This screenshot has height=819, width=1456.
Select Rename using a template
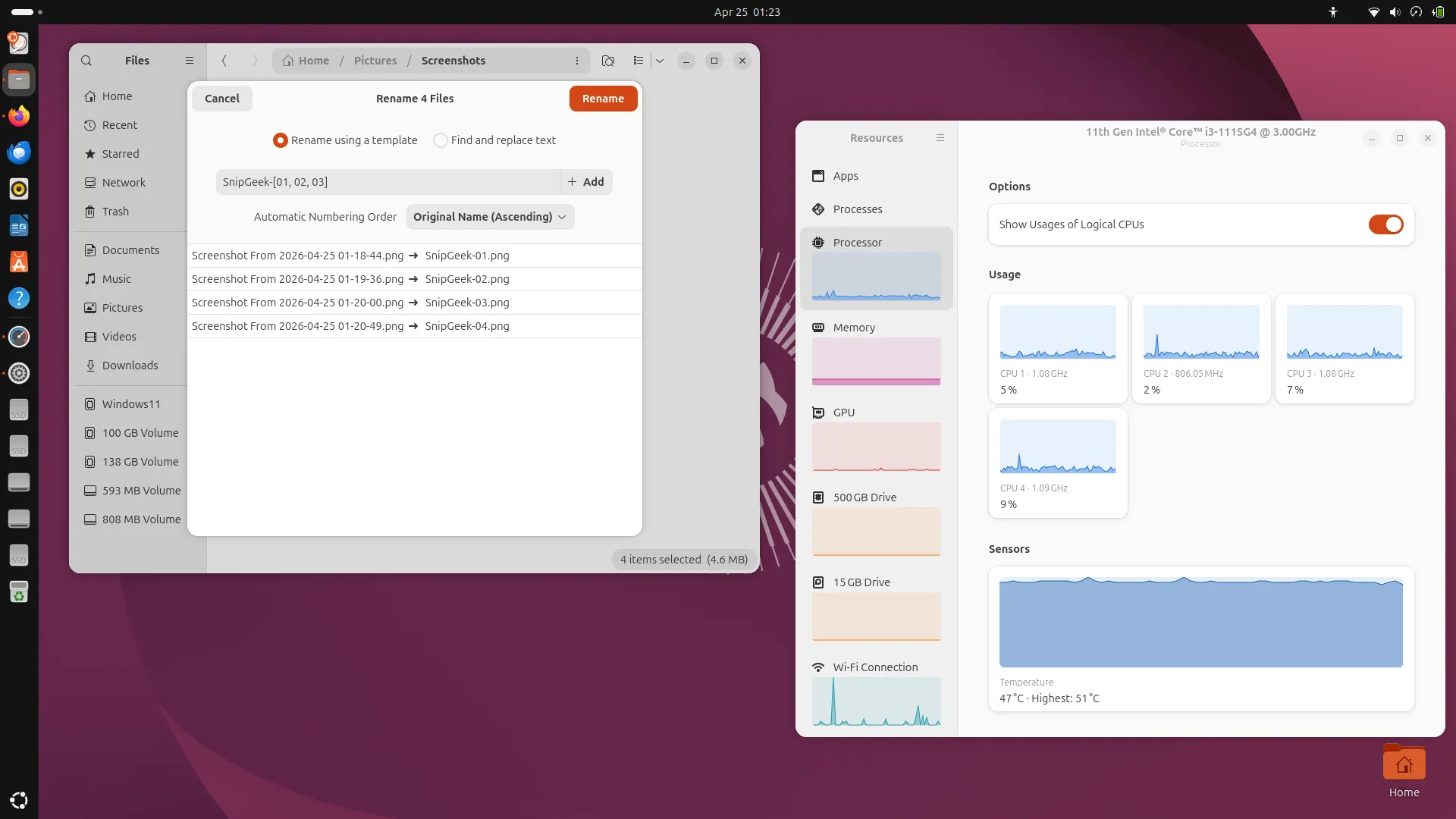point(280,140)
